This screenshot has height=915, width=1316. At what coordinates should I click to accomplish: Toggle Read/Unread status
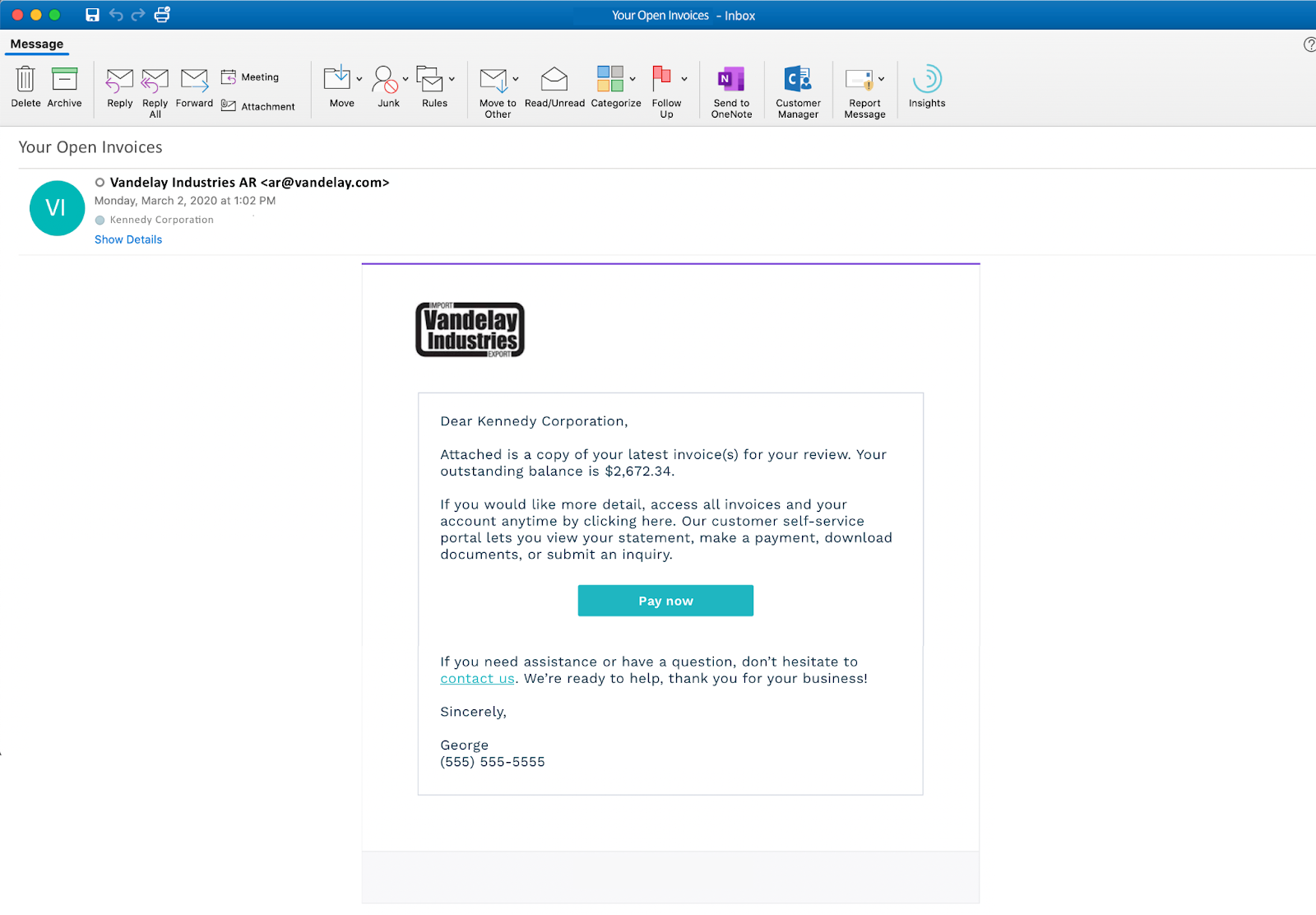554,86
